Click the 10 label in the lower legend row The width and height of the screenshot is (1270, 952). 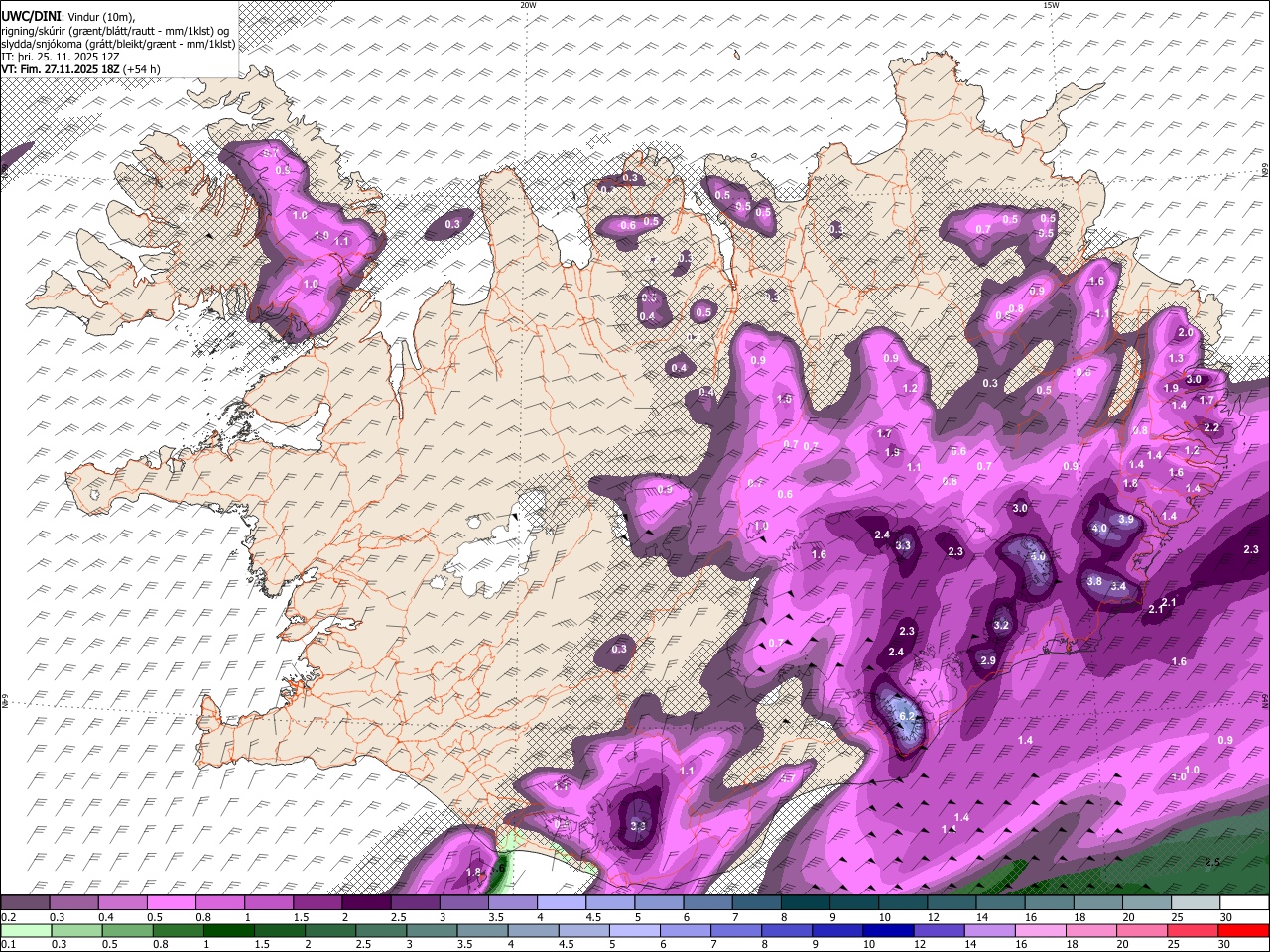tap(869, 945)
